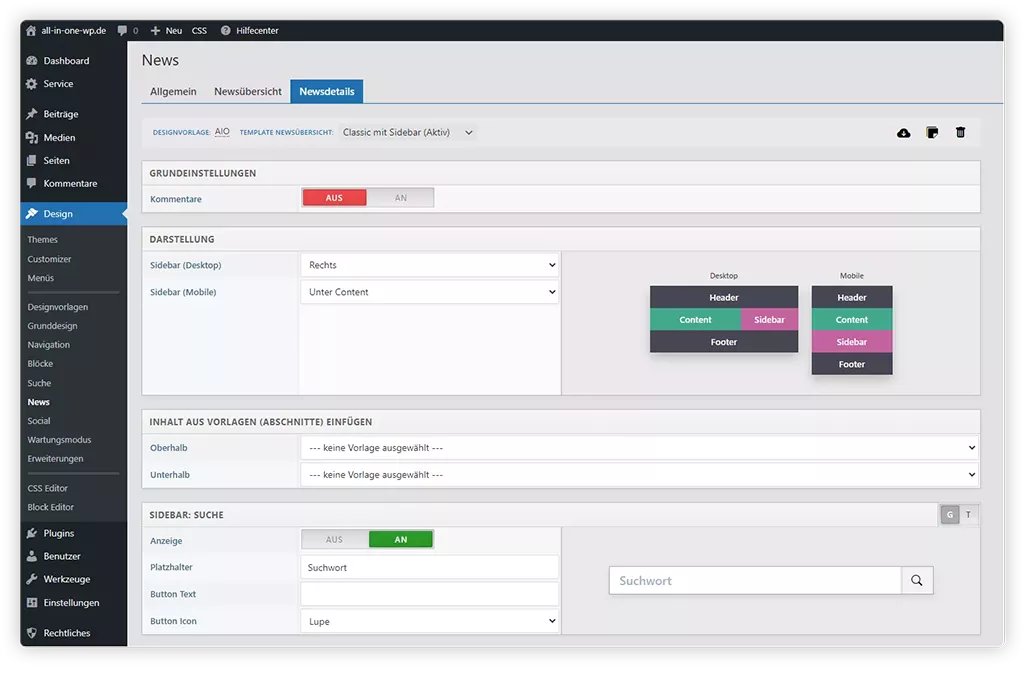Screen dimensions: 1024x674
Task: Open the Sidebar (Desktop) dropdown
Action: point(429,265)
